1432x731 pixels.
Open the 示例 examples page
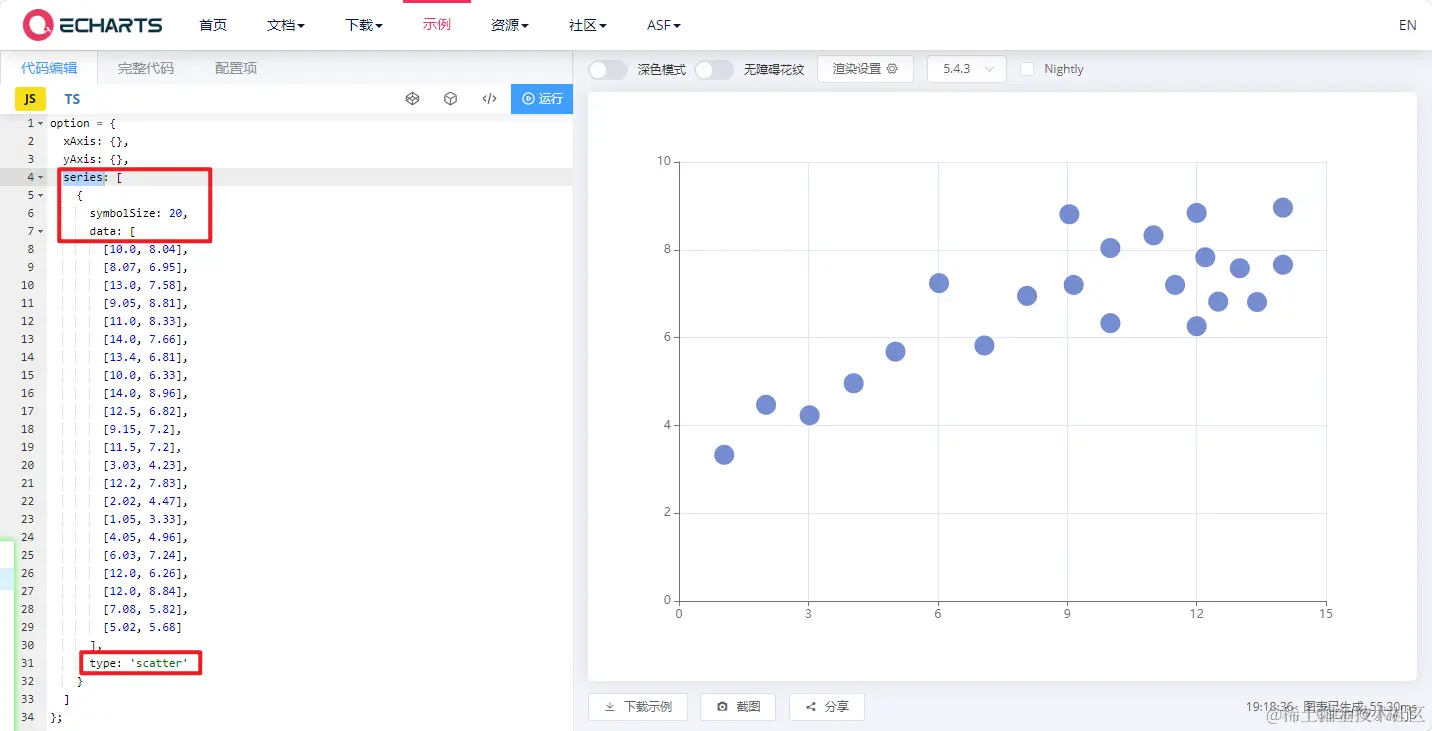coord(437,24)
